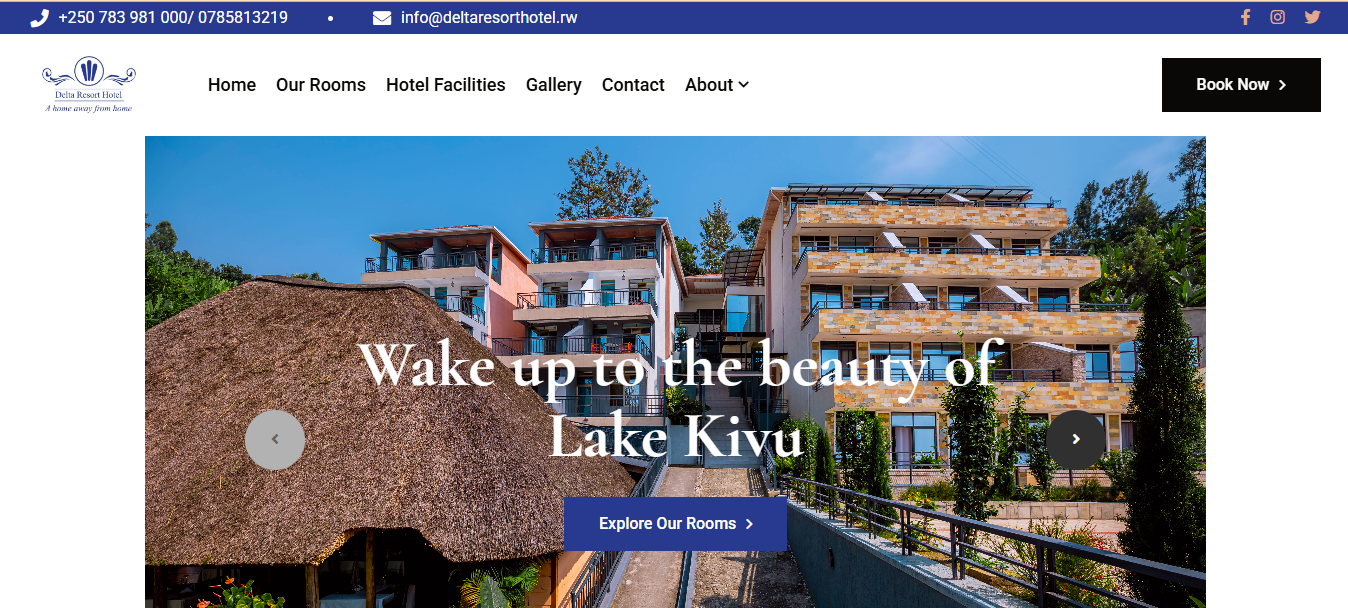
Task: Open the Contact menu link
Action: tap(633, 85)
